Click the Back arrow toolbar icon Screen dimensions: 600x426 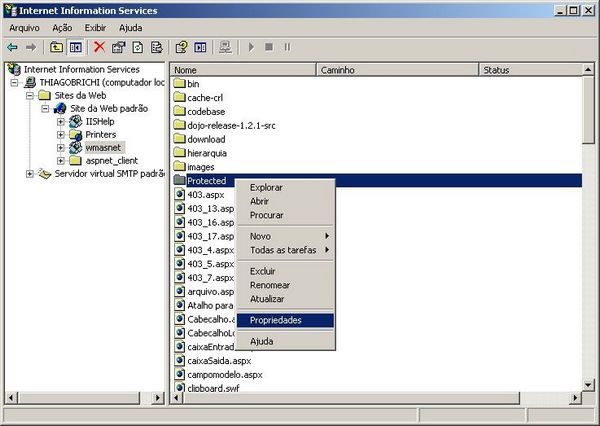(12, 47)
